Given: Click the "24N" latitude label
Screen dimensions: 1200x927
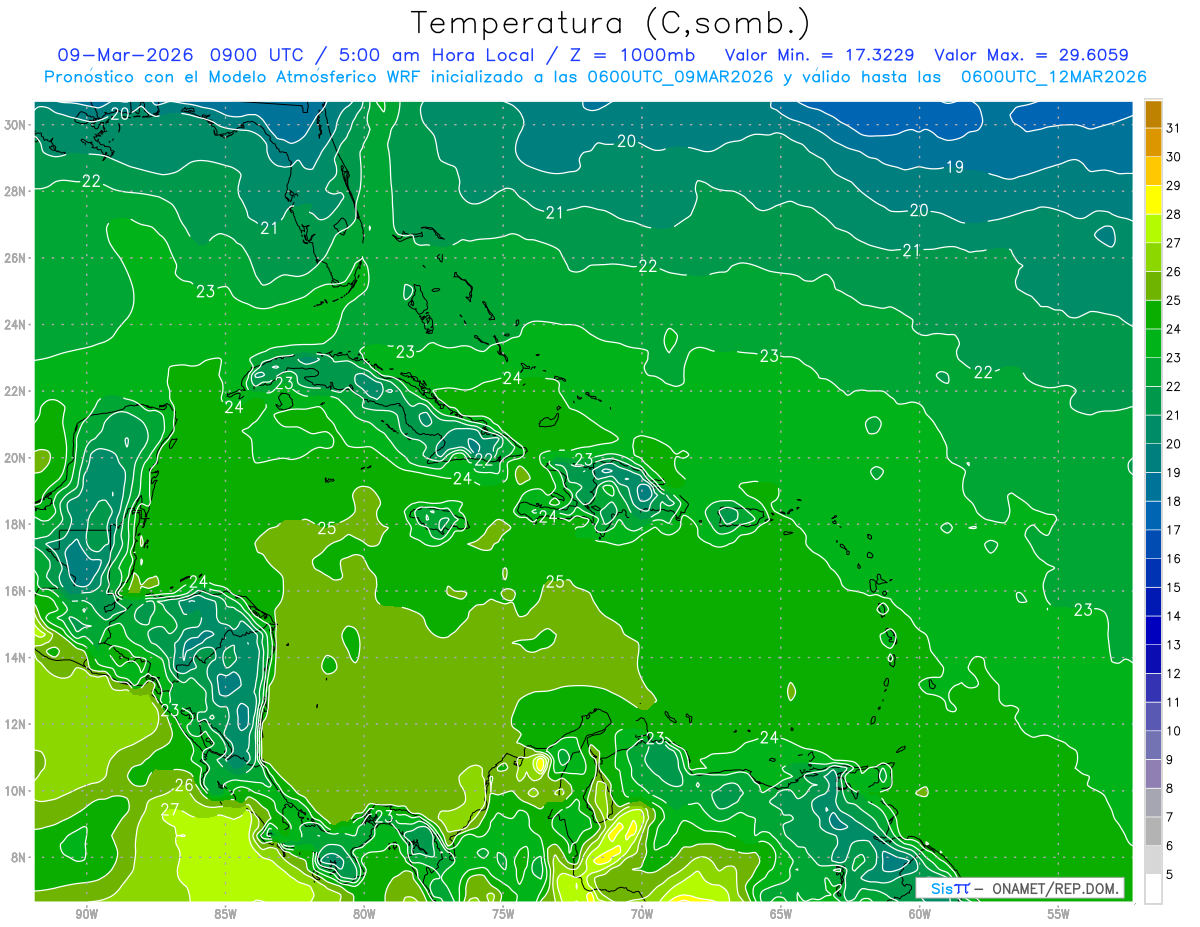Looking at the screenshot, I should (x=17, y=324).
